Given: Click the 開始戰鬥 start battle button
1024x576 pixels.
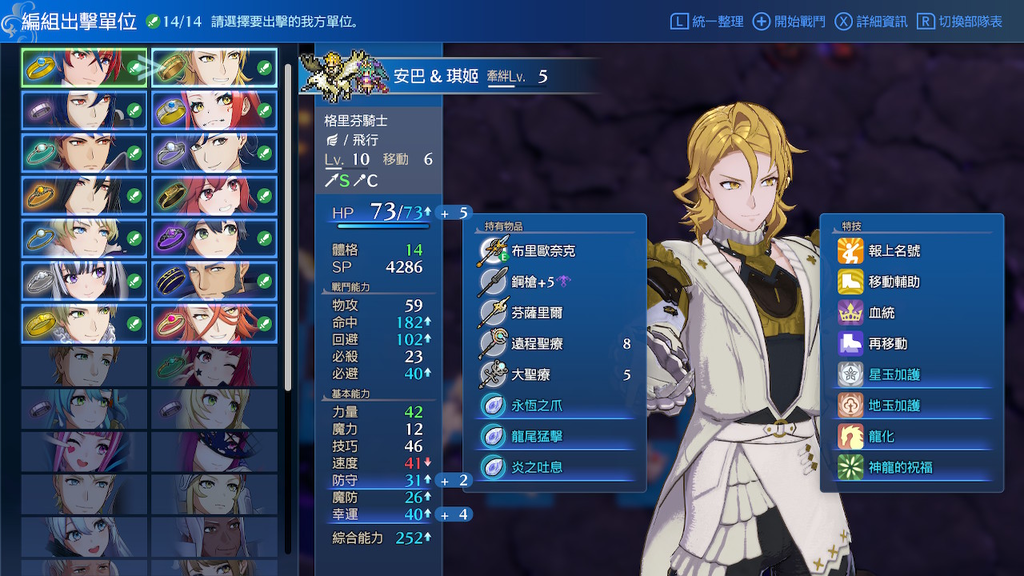Looking at the screenshot, I should click(789, 22).
